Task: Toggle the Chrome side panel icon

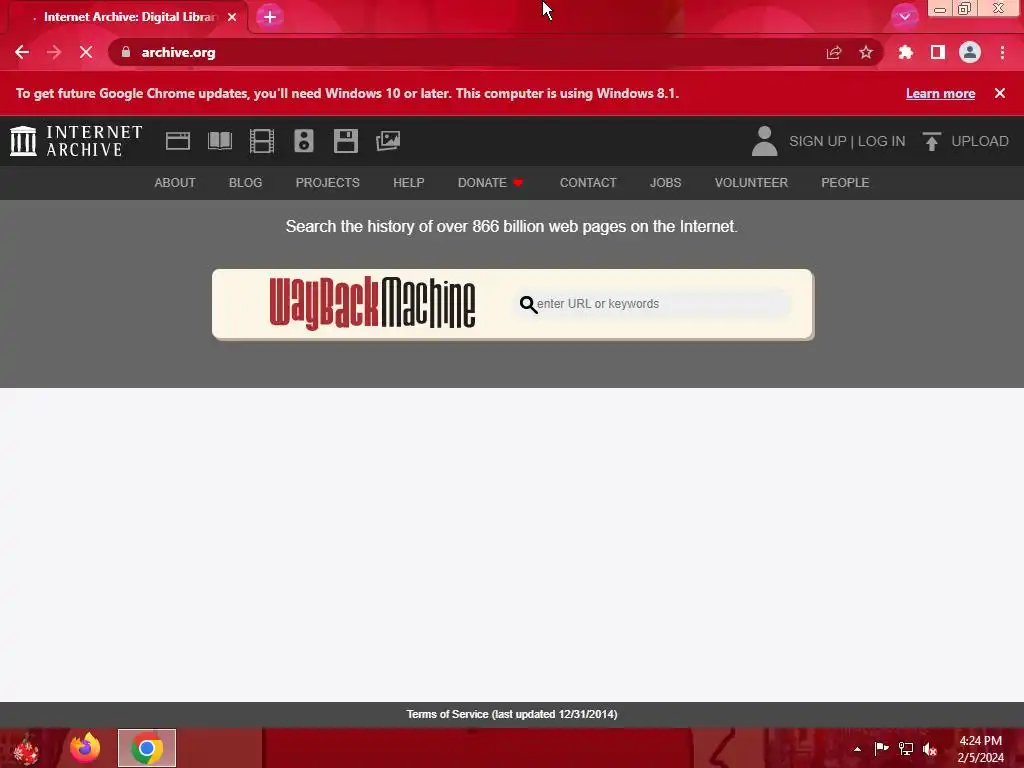Action: [938, 52]
